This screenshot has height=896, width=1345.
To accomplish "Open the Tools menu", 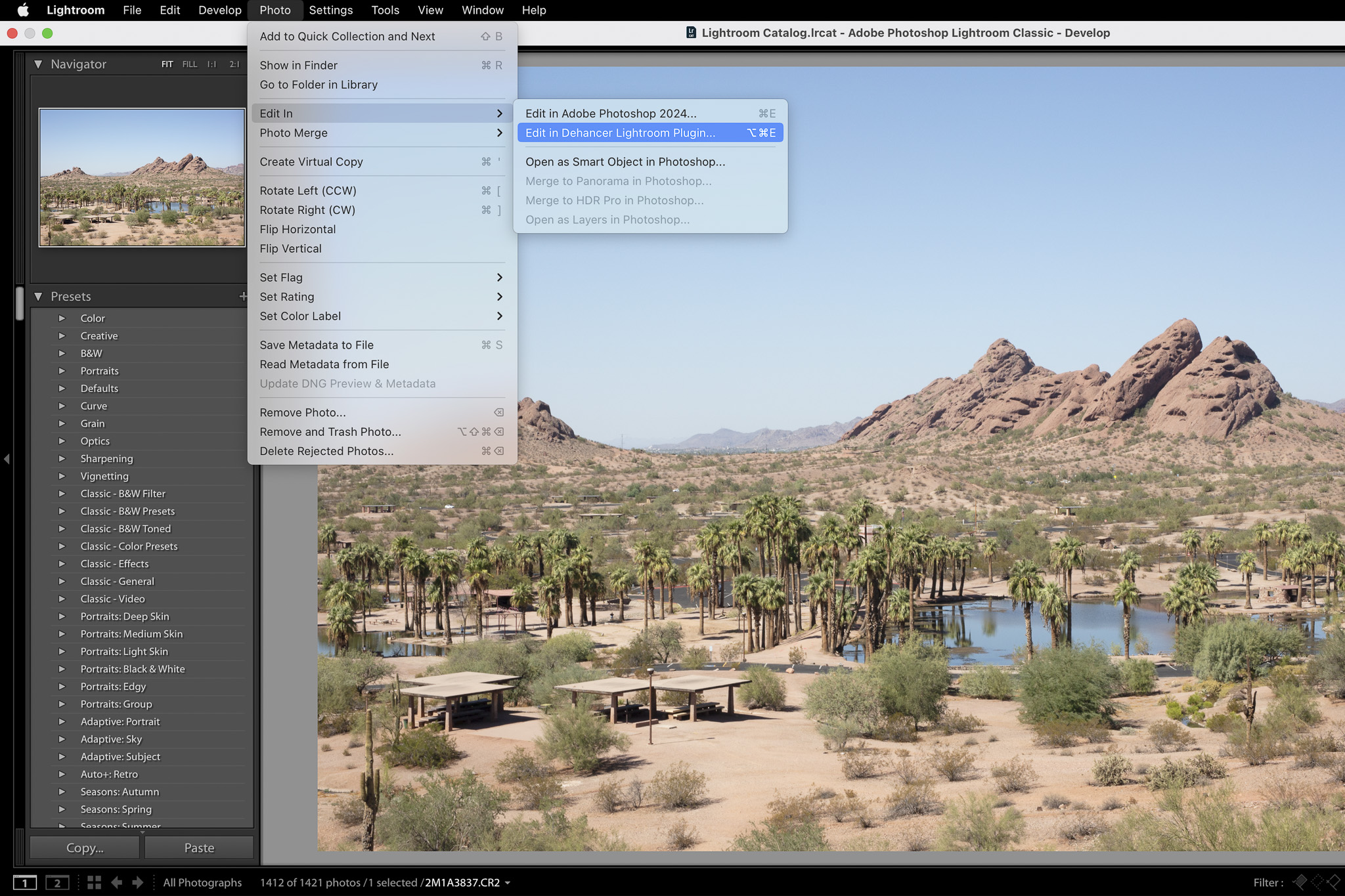I will tap(385, 10).
